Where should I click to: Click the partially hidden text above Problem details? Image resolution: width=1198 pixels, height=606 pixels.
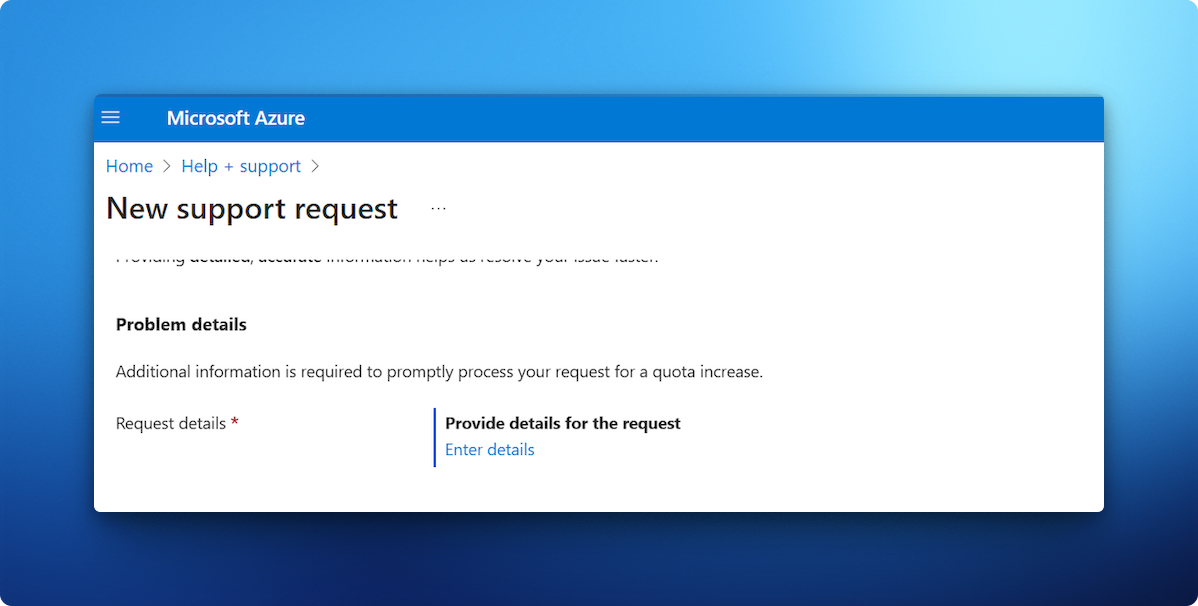[x=387, y=259]
